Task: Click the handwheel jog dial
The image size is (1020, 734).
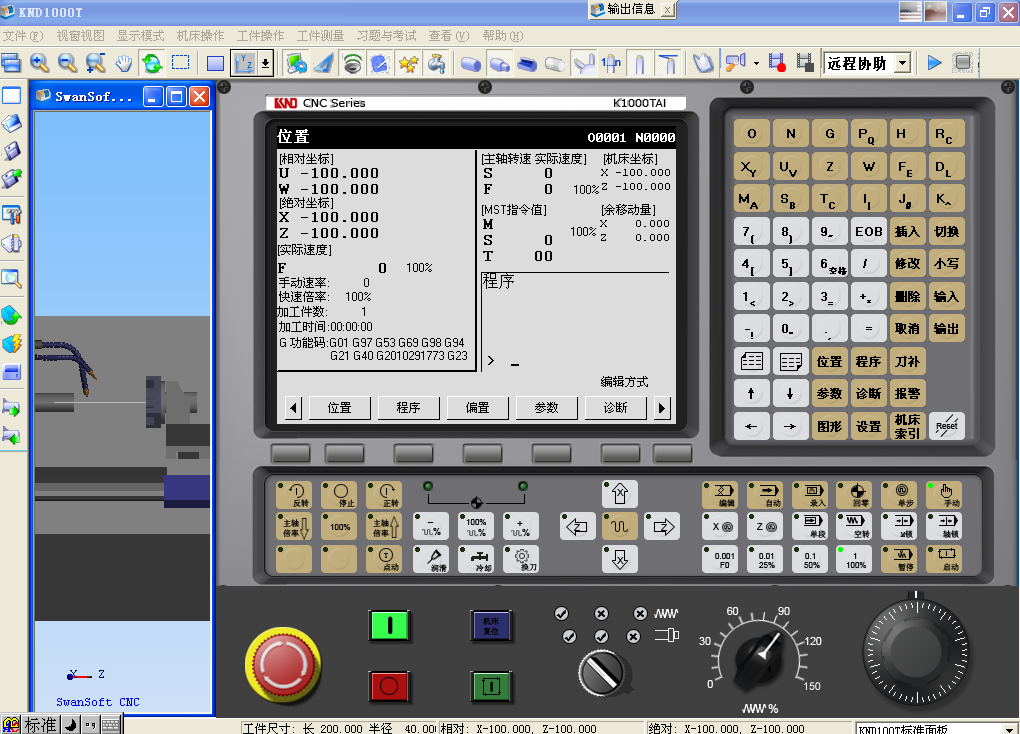Action: tap(916, 651)
